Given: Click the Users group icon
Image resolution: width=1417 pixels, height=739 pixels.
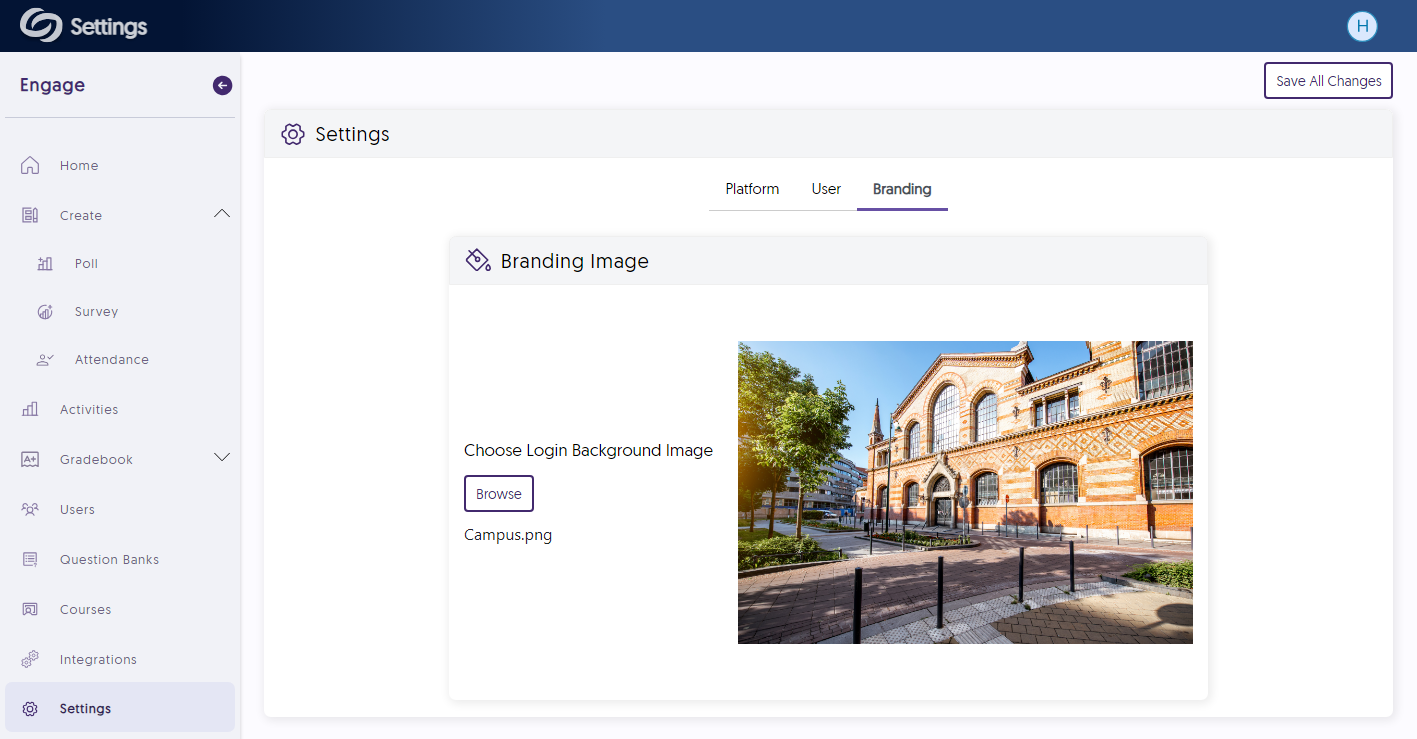Looking at the screenshot, I should [30, 510].
